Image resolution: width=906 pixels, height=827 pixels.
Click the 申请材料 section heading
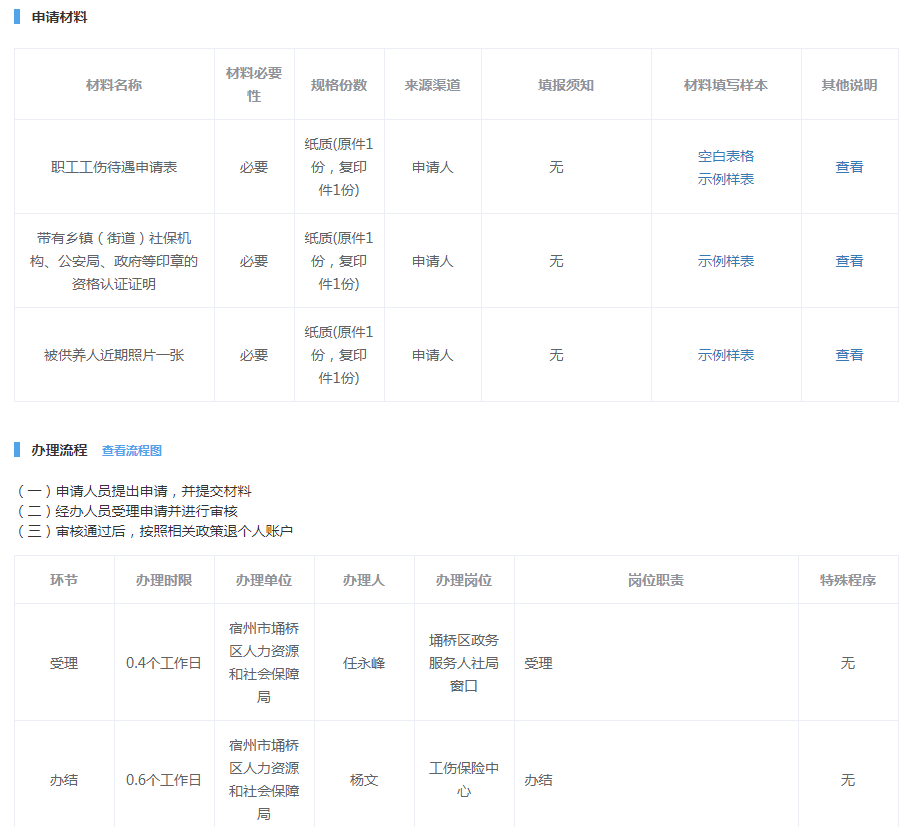tap(59, 17)
